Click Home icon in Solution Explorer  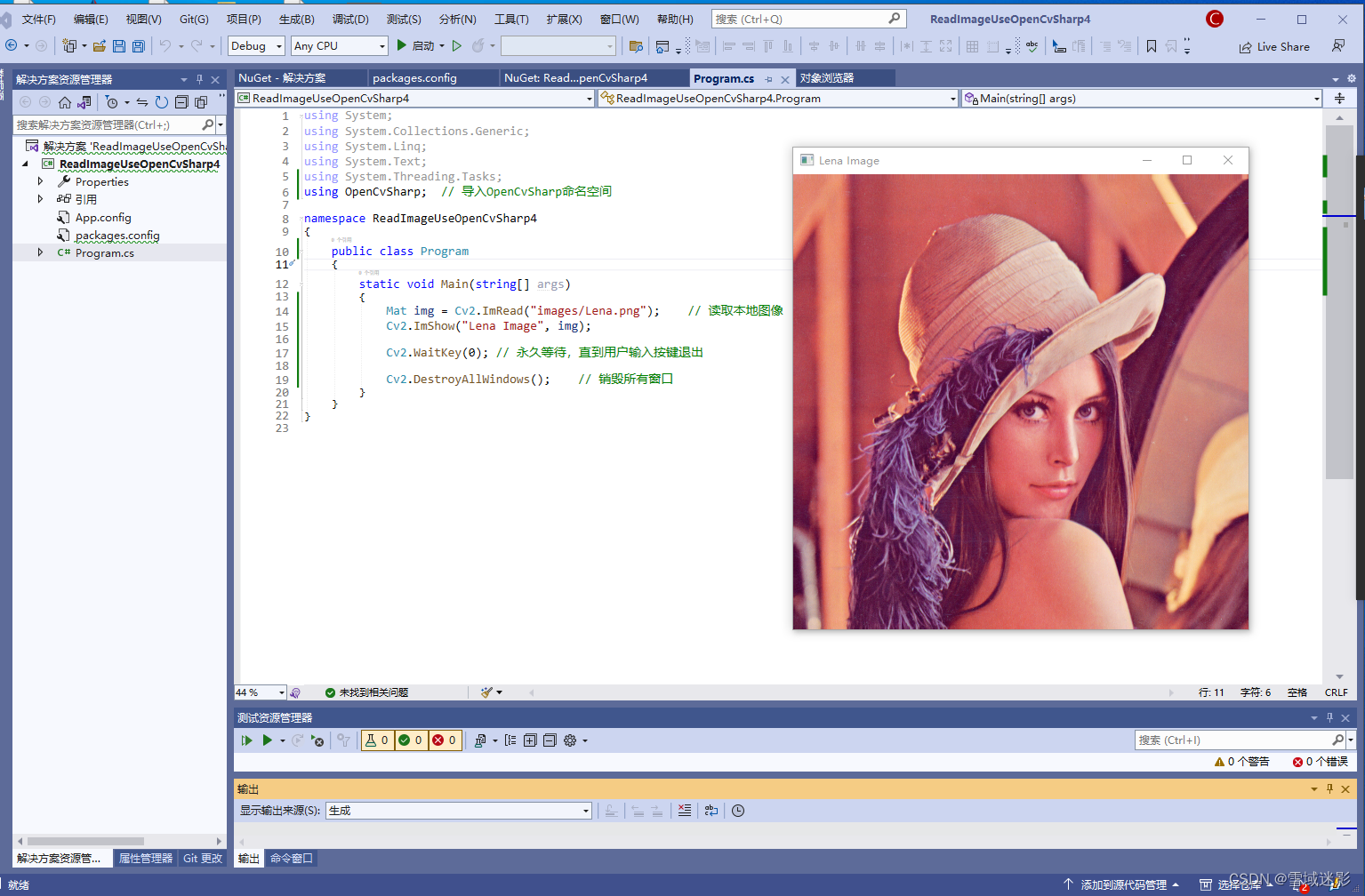click(65, 102)
